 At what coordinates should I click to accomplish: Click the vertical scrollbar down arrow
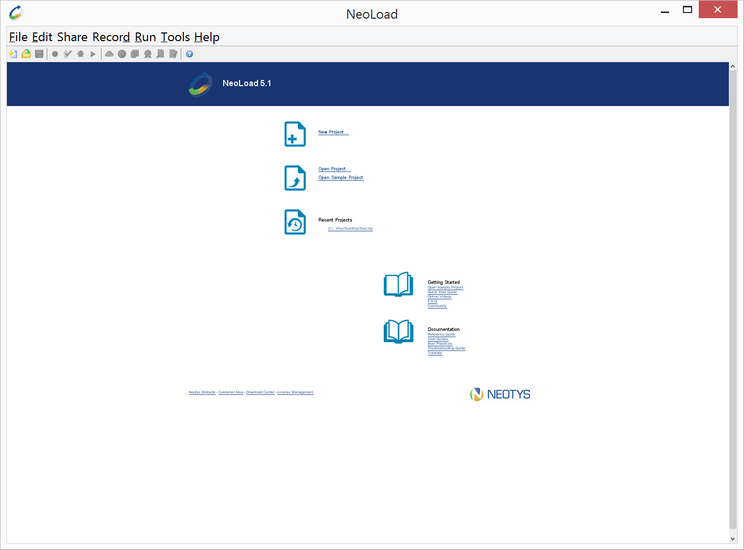733,539
